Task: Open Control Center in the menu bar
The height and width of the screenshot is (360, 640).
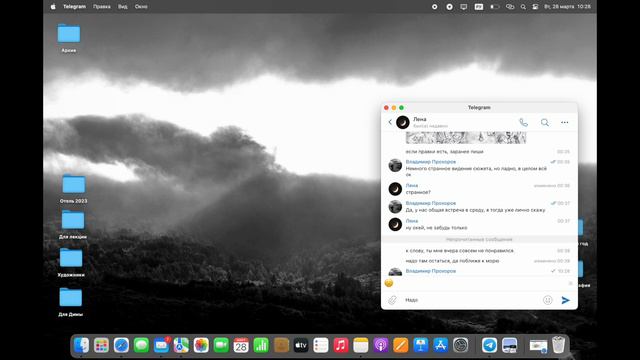Action: (x=535, y=7)
